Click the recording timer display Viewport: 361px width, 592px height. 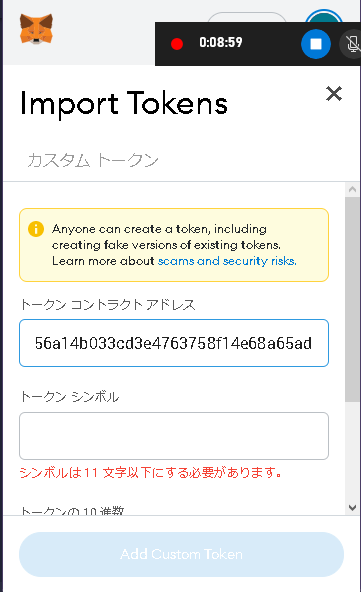[221, 42]
